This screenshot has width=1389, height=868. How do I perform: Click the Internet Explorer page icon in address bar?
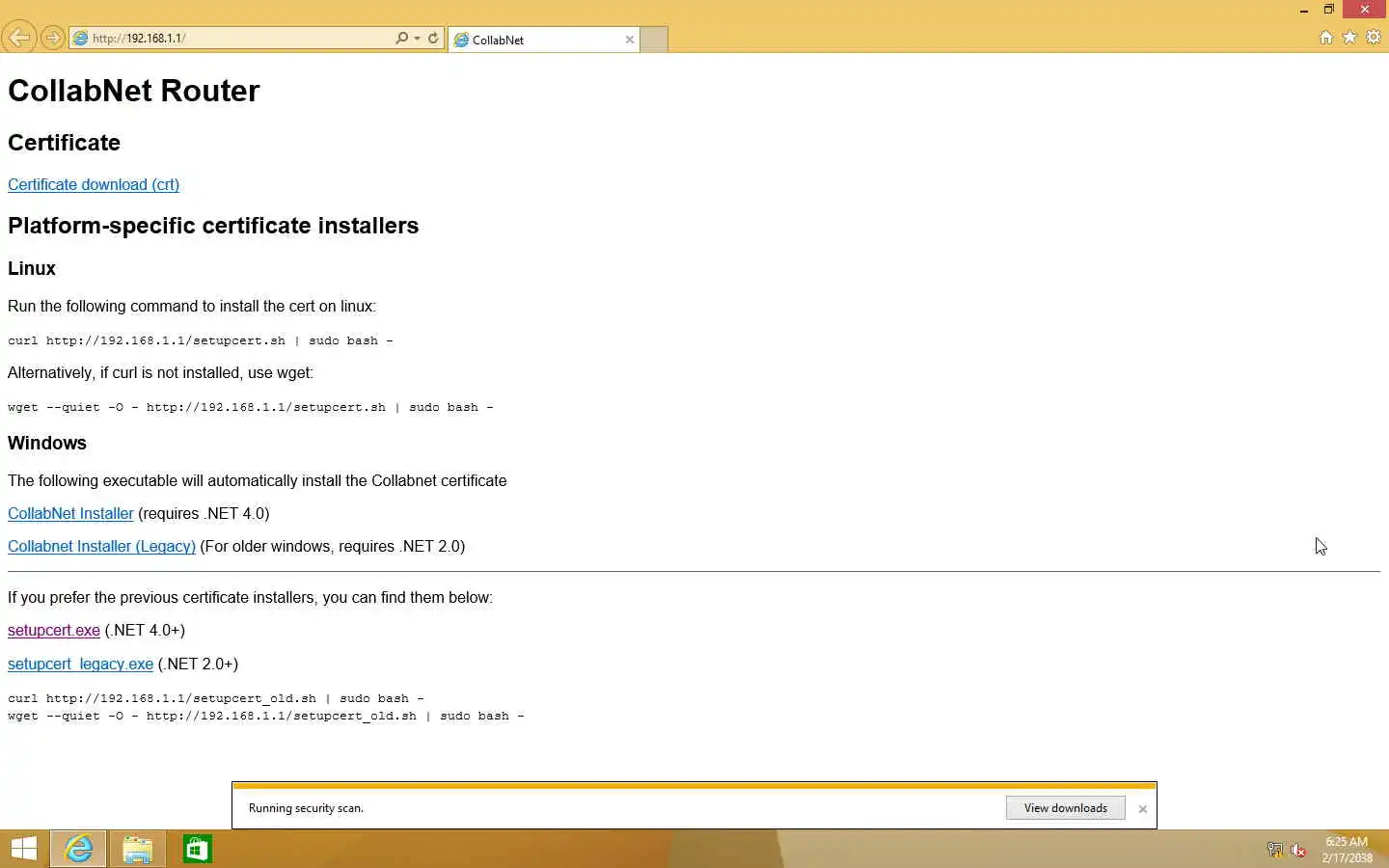pyautogui.click(x=81, y=39)
